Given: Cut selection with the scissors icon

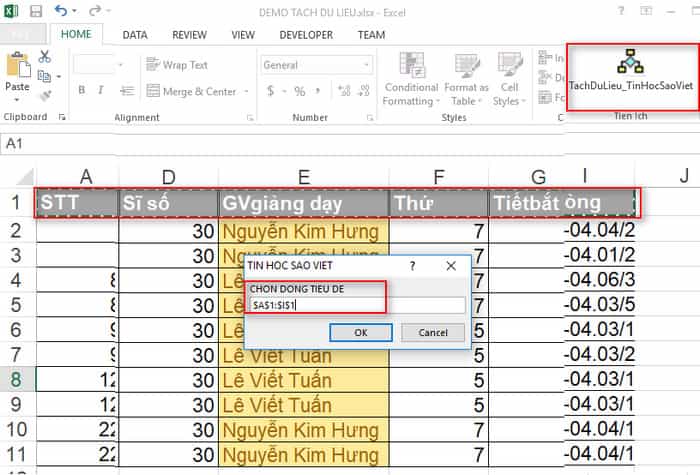Looking at the screenshot, I should point(45,56).
